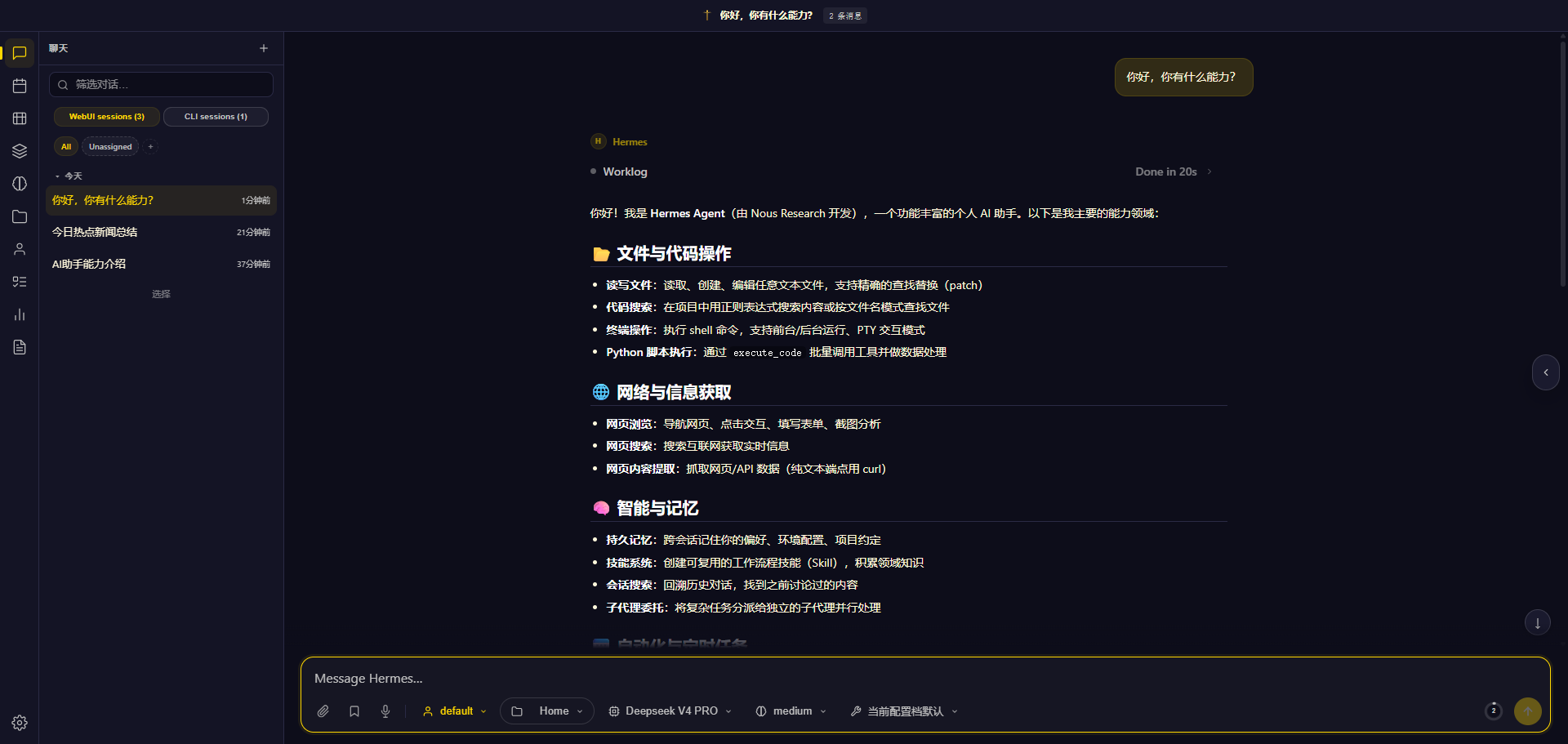1568x744 pixels.
Task: Expand the Done in 20s details chevron
Action: [1209, 172]
